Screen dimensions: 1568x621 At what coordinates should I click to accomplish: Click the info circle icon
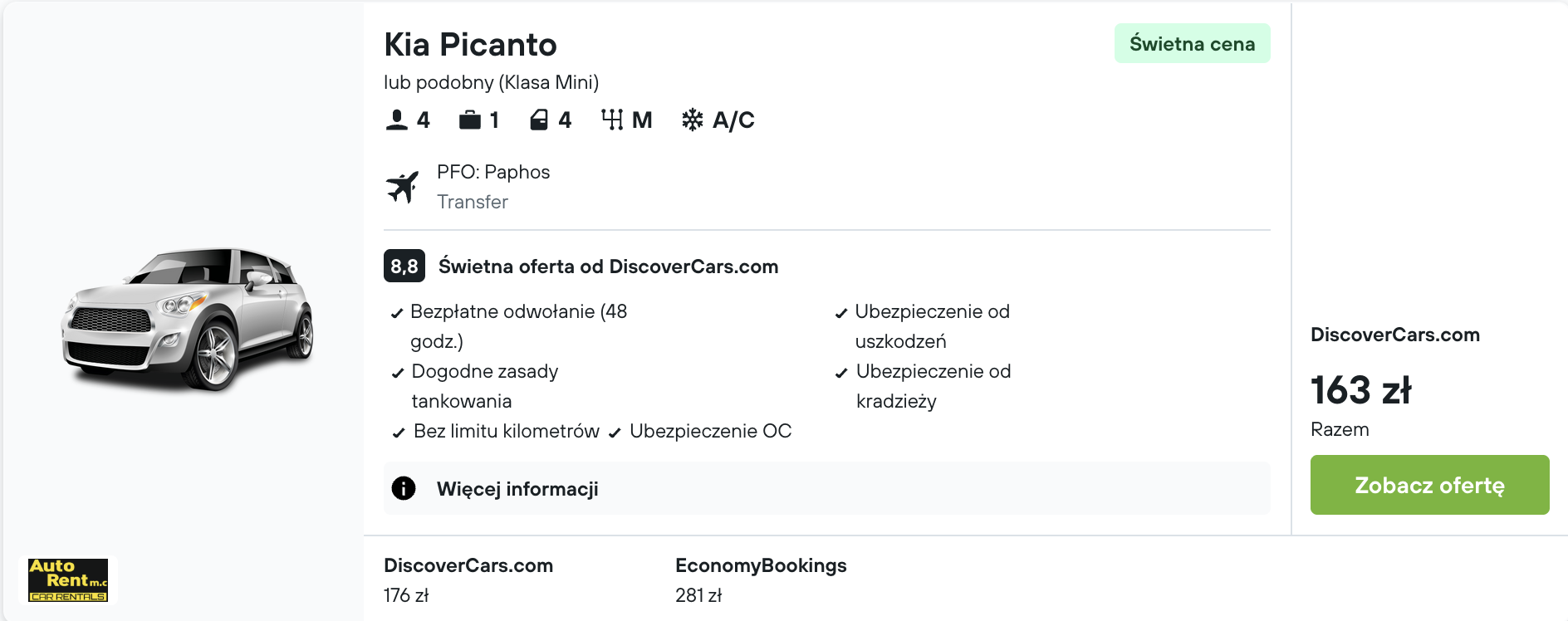coord(404,488)
